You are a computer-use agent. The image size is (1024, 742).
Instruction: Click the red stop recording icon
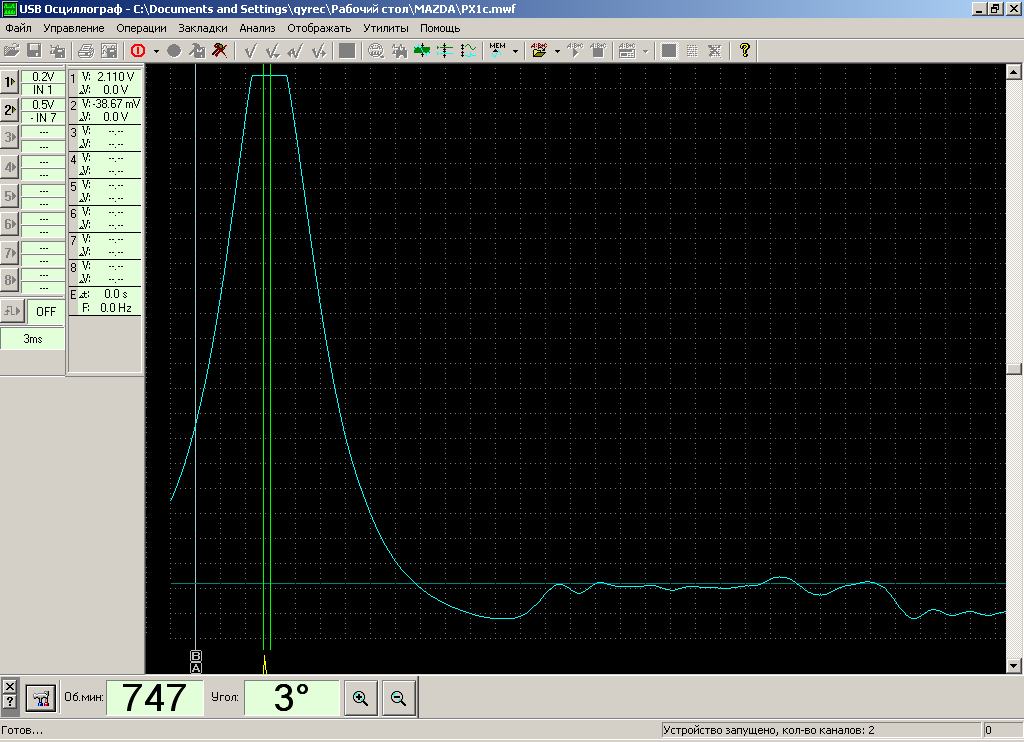click(x=138, y=50)
